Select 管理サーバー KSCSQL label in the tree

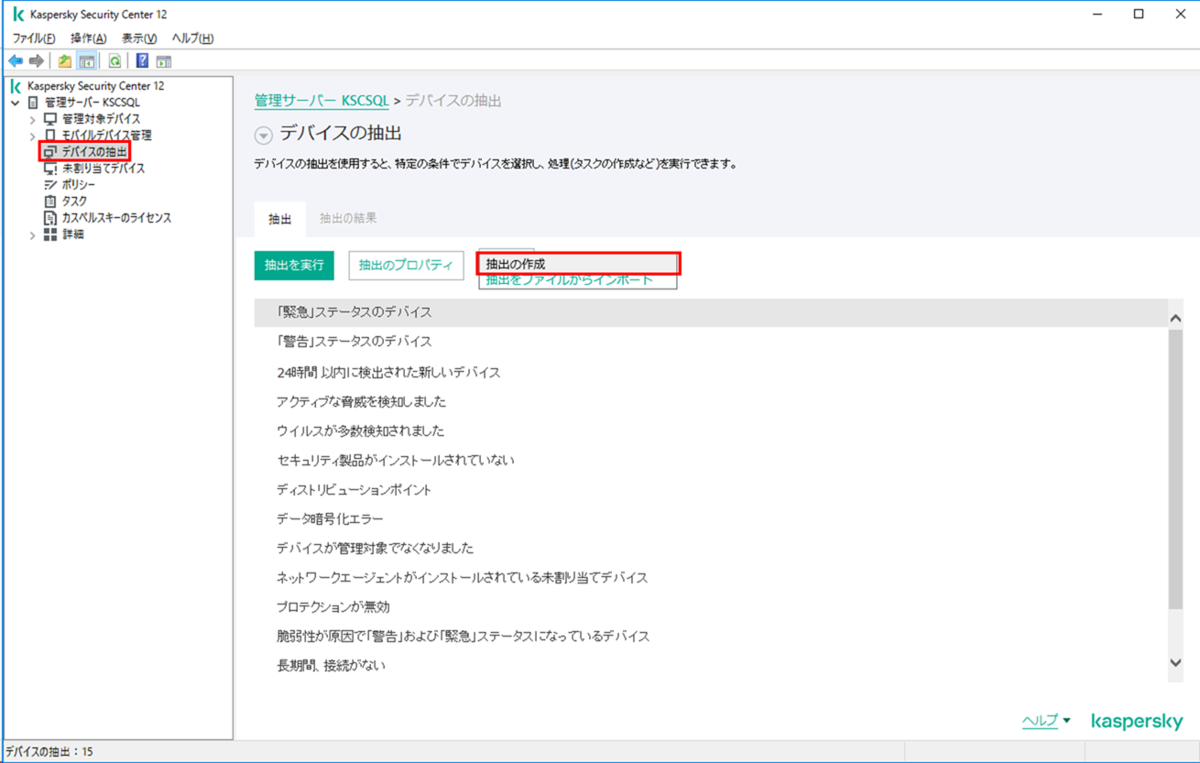92,102
